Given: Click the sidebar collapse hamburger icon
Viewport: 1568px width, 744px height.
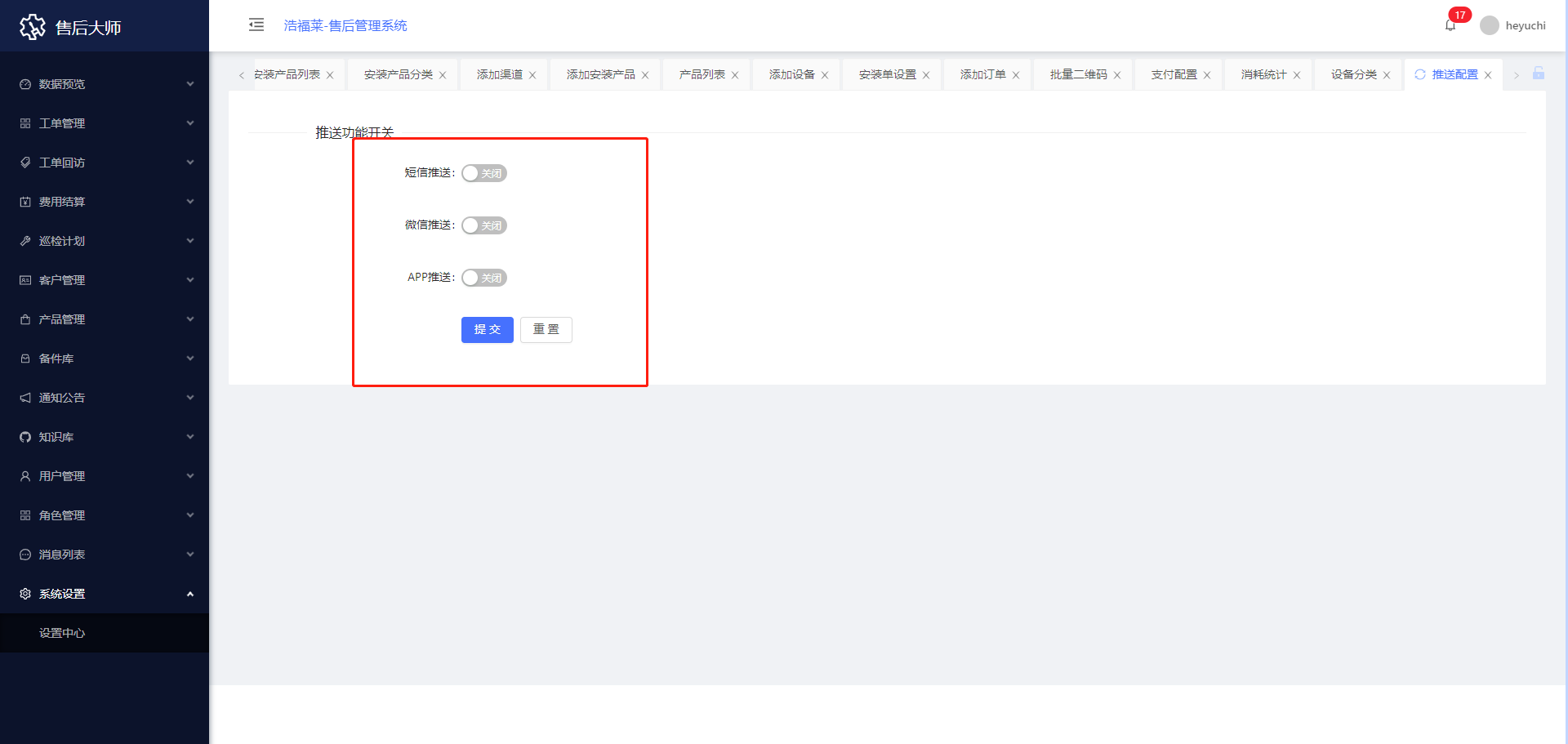Looking at the screenshot, I should [x=256, y=25].
